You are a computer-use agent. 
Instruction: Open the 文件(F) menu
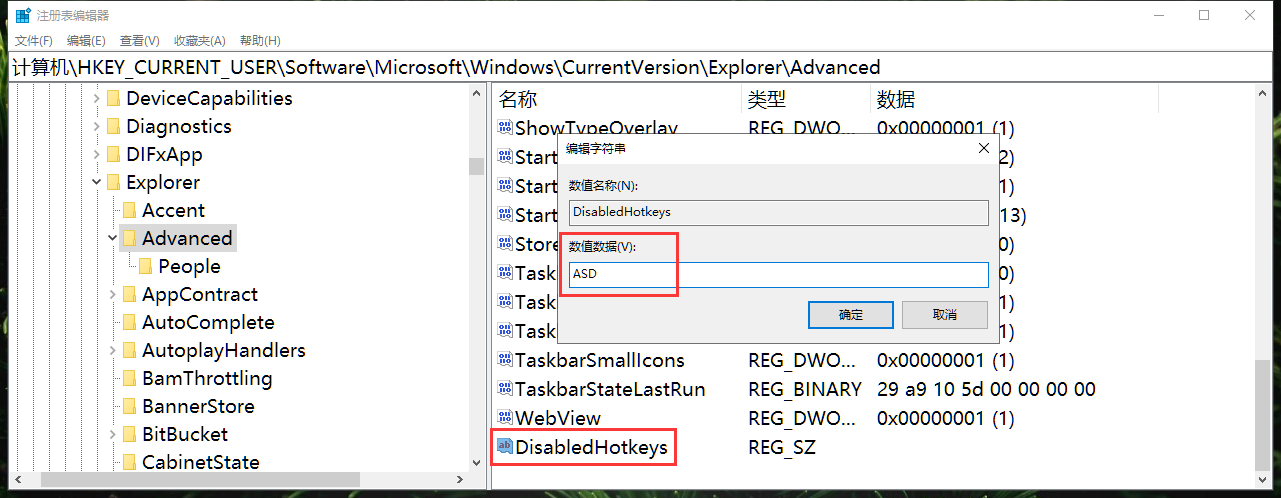point(33,41)
